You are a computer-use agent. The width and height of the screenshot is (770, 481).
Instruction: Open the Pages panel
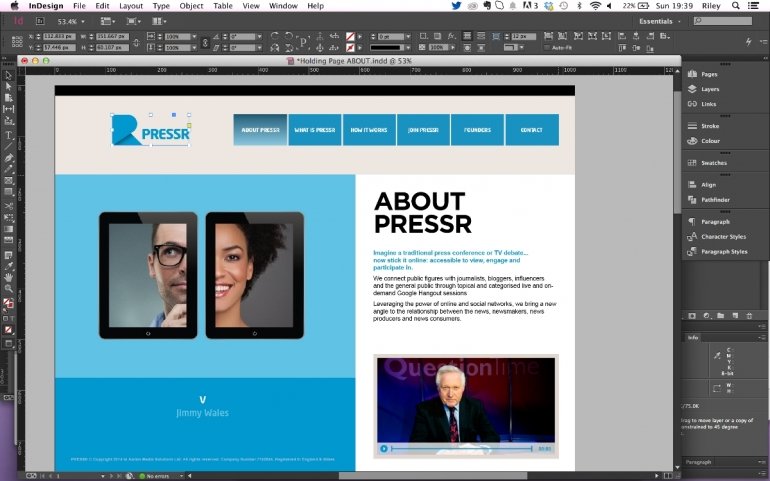click(709, 75)
